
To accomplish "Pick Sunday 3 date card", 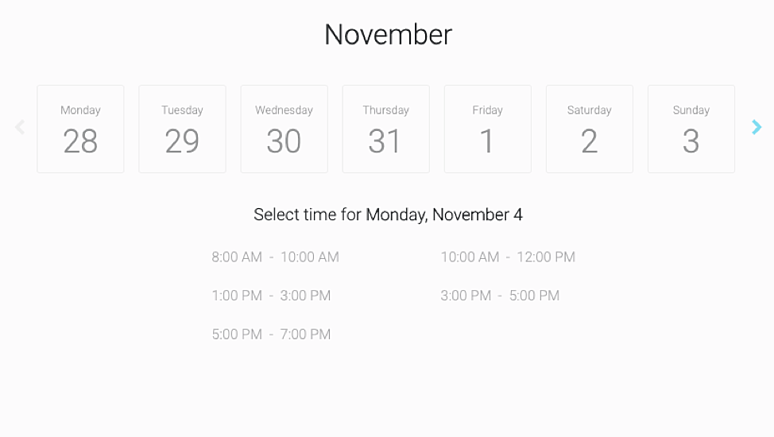I will point(691,129).
